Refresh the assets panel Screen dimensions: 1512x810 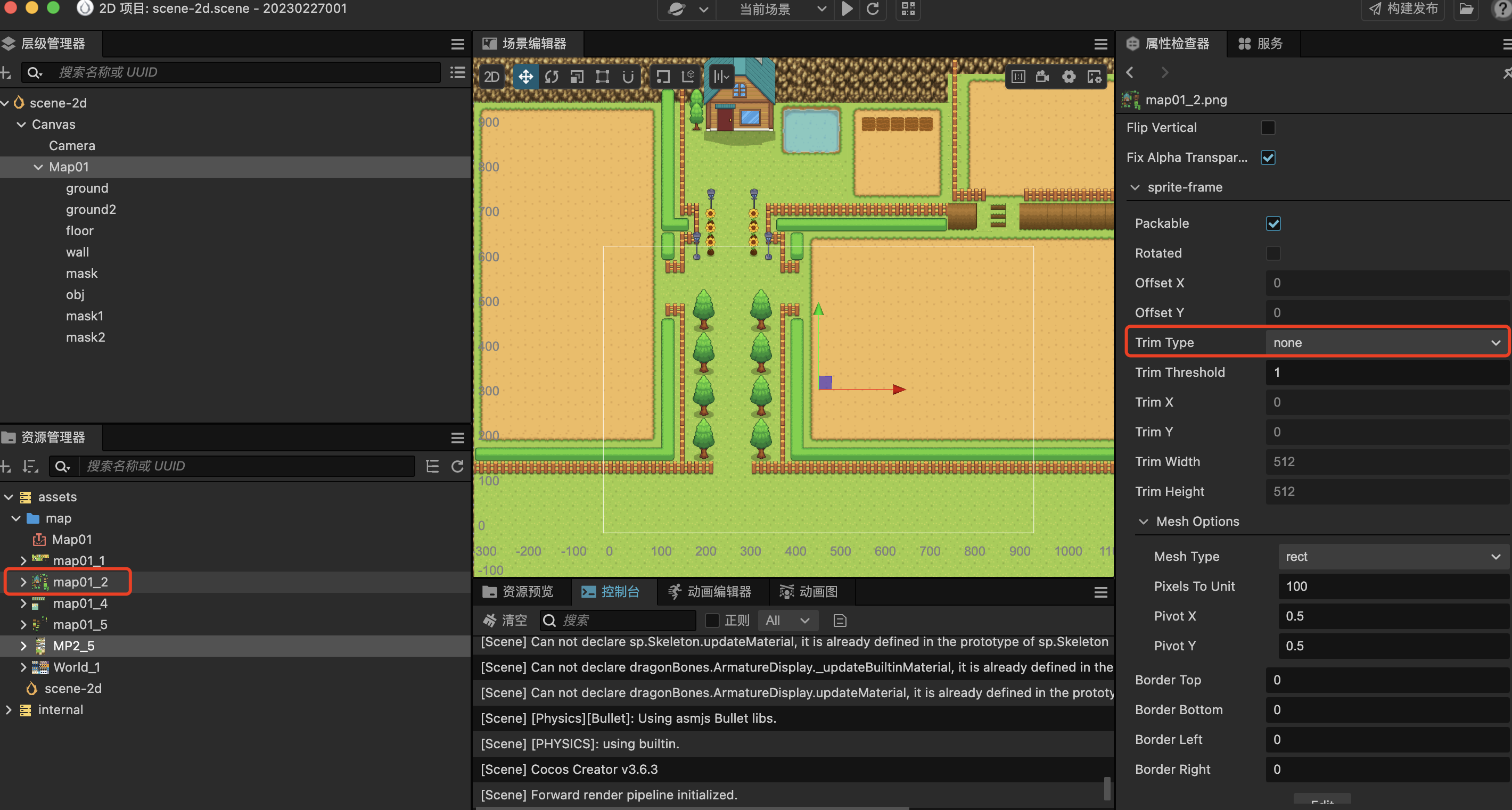pos(457,466)
